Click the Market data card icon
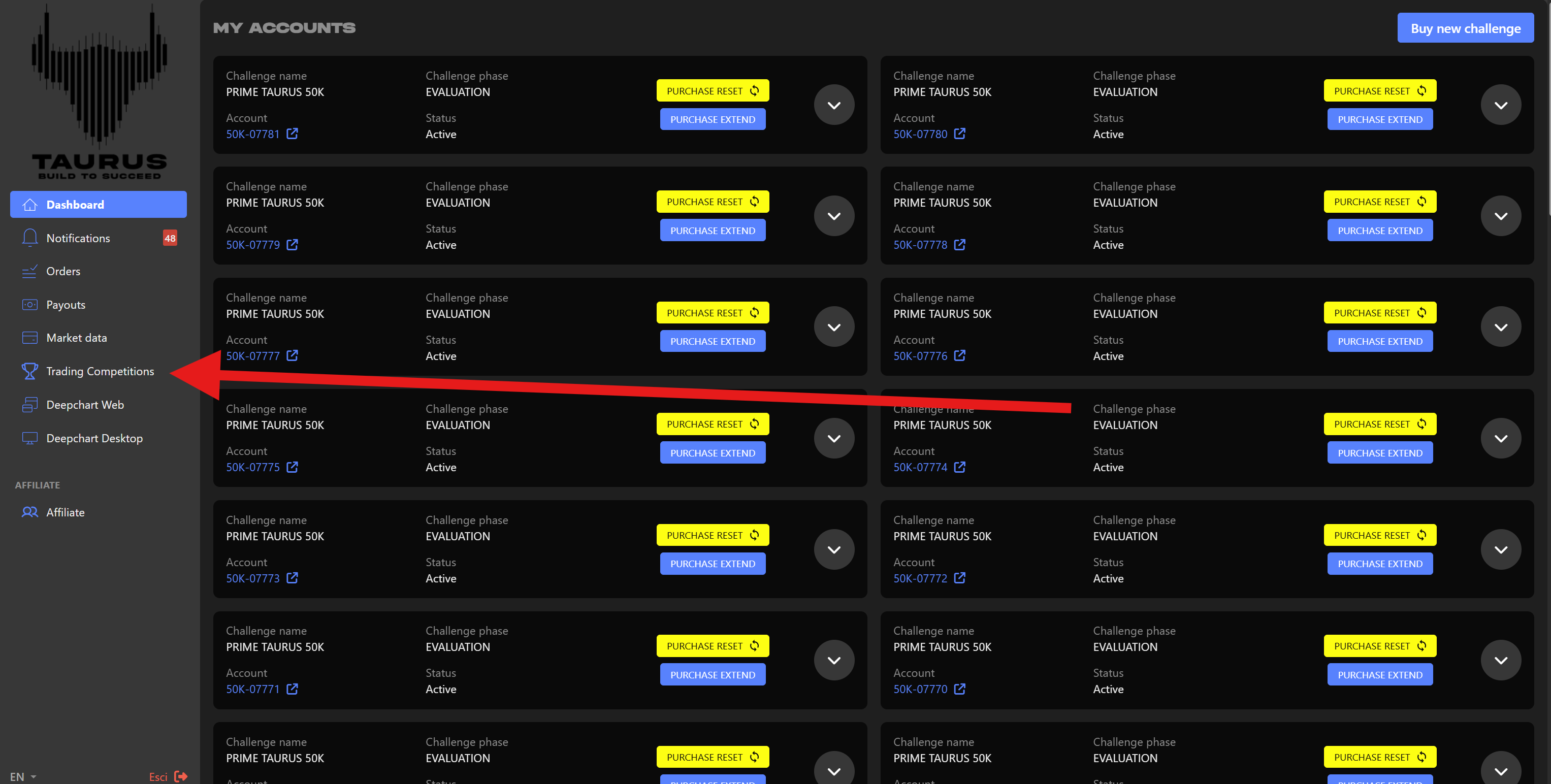Image resolution: width=1551 pixels, height=784 pixels. [29, 338]
